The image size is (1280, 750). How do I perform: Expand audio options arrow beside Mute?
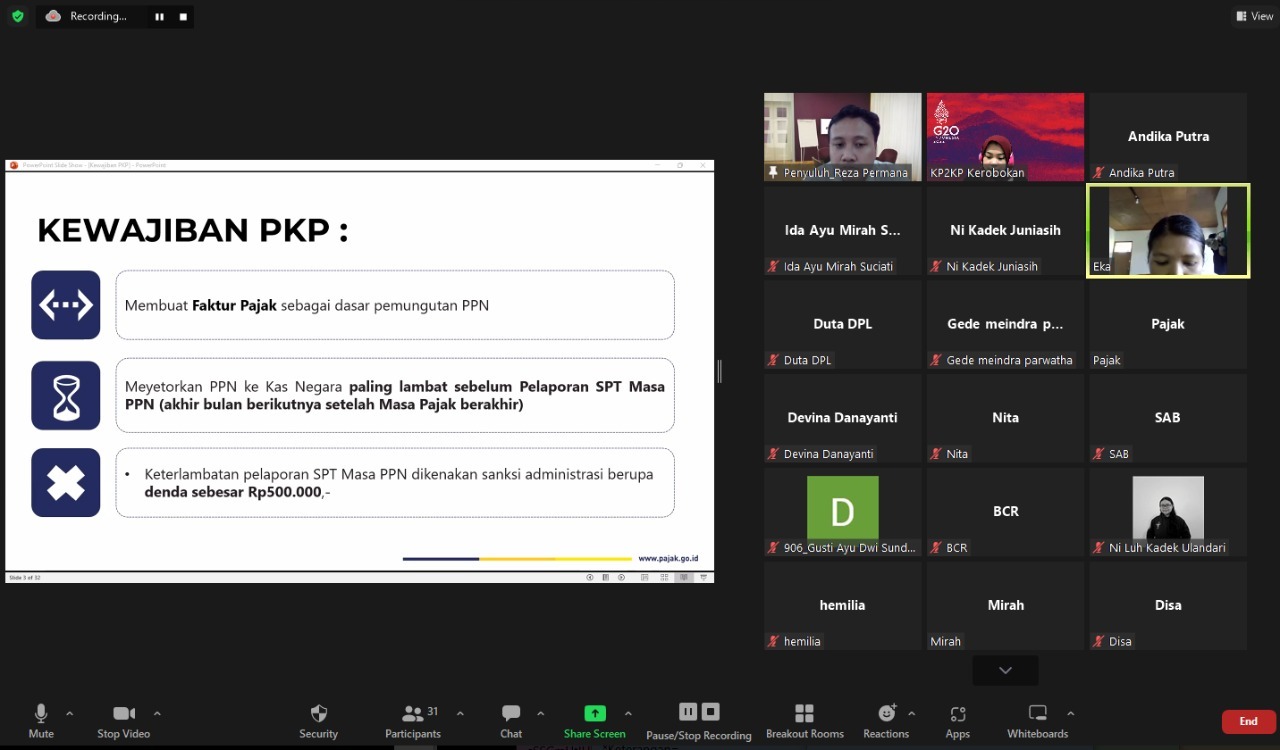69,714
